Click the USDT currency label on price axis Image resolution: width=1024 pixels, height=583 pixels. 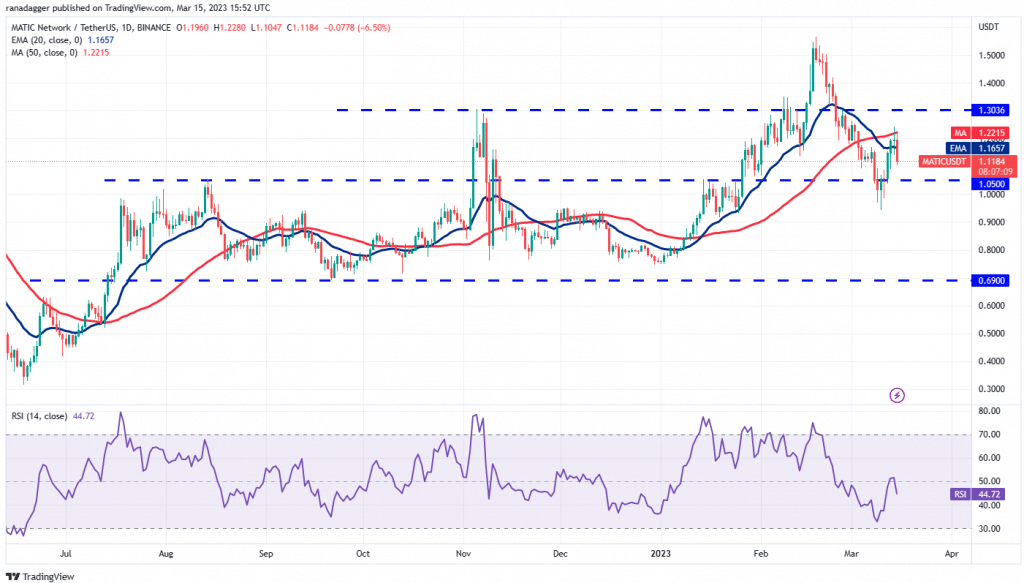point(988,27)
